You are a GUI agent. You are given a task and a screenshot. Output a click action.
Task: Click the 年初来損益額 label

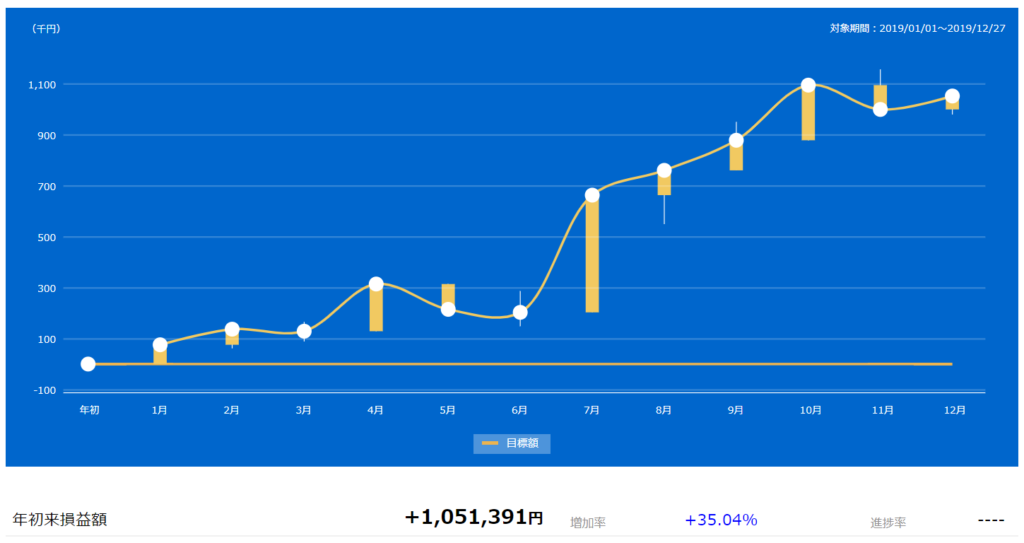59,519
